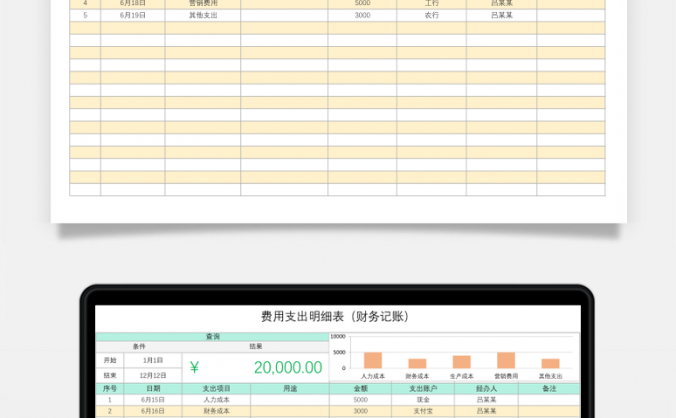Select the '金额' column header

[x=360, y=388]
